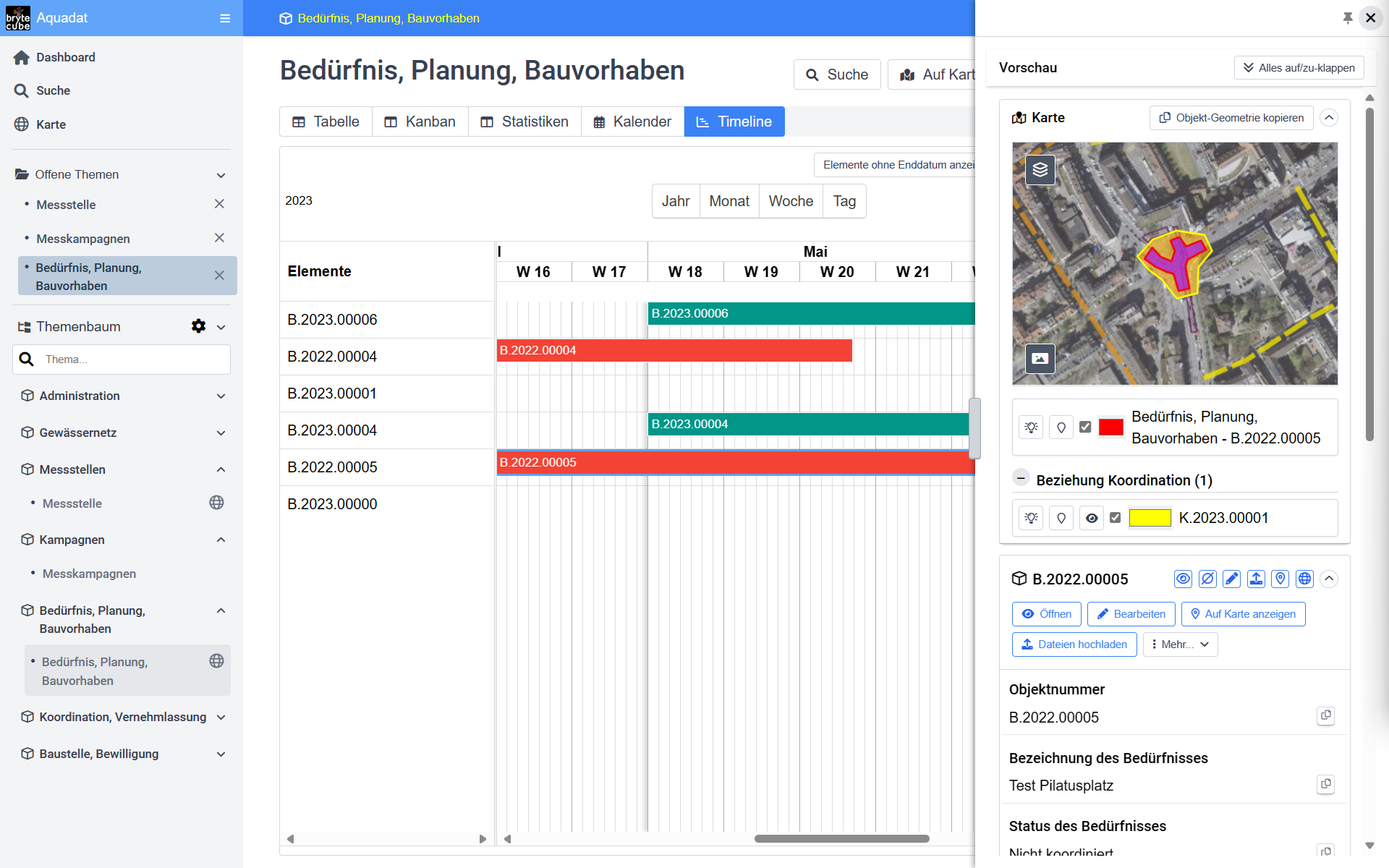
Task: Click the yellow color swatch of K.2023.00001
Action: pos(1150,518)
